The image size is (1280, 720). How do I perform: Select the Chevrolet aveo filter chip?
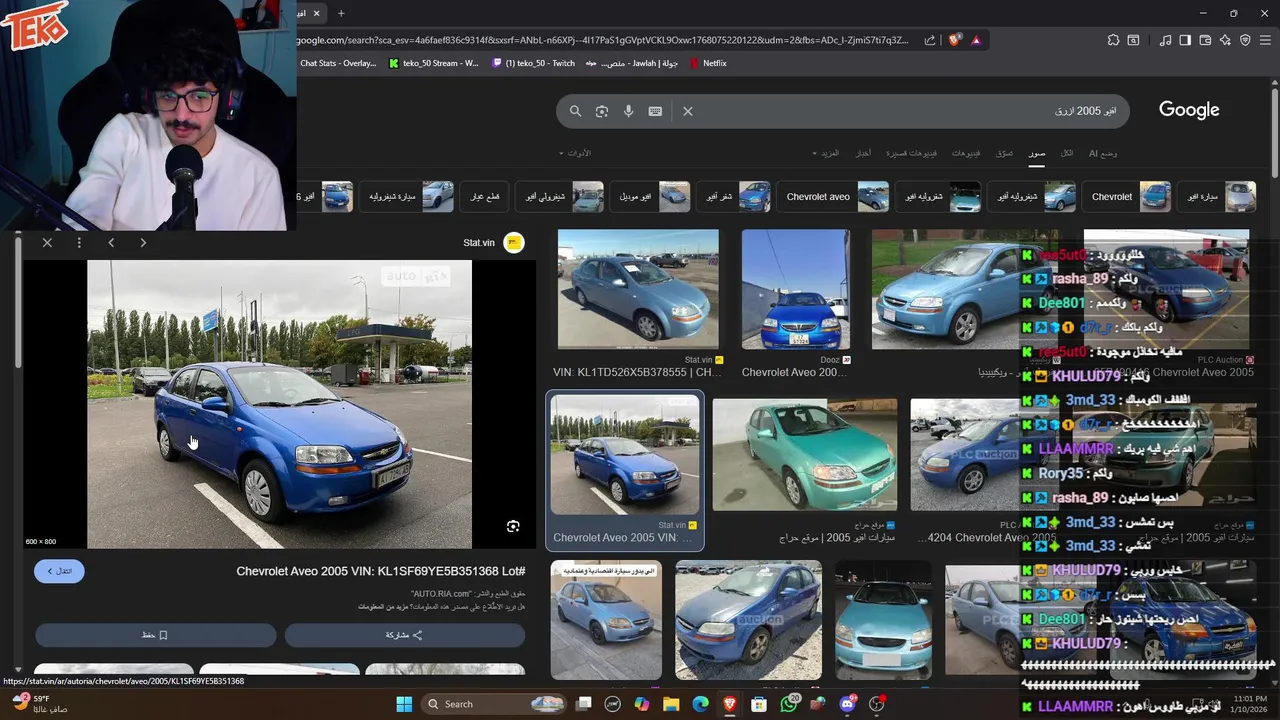tap(834, 197)
